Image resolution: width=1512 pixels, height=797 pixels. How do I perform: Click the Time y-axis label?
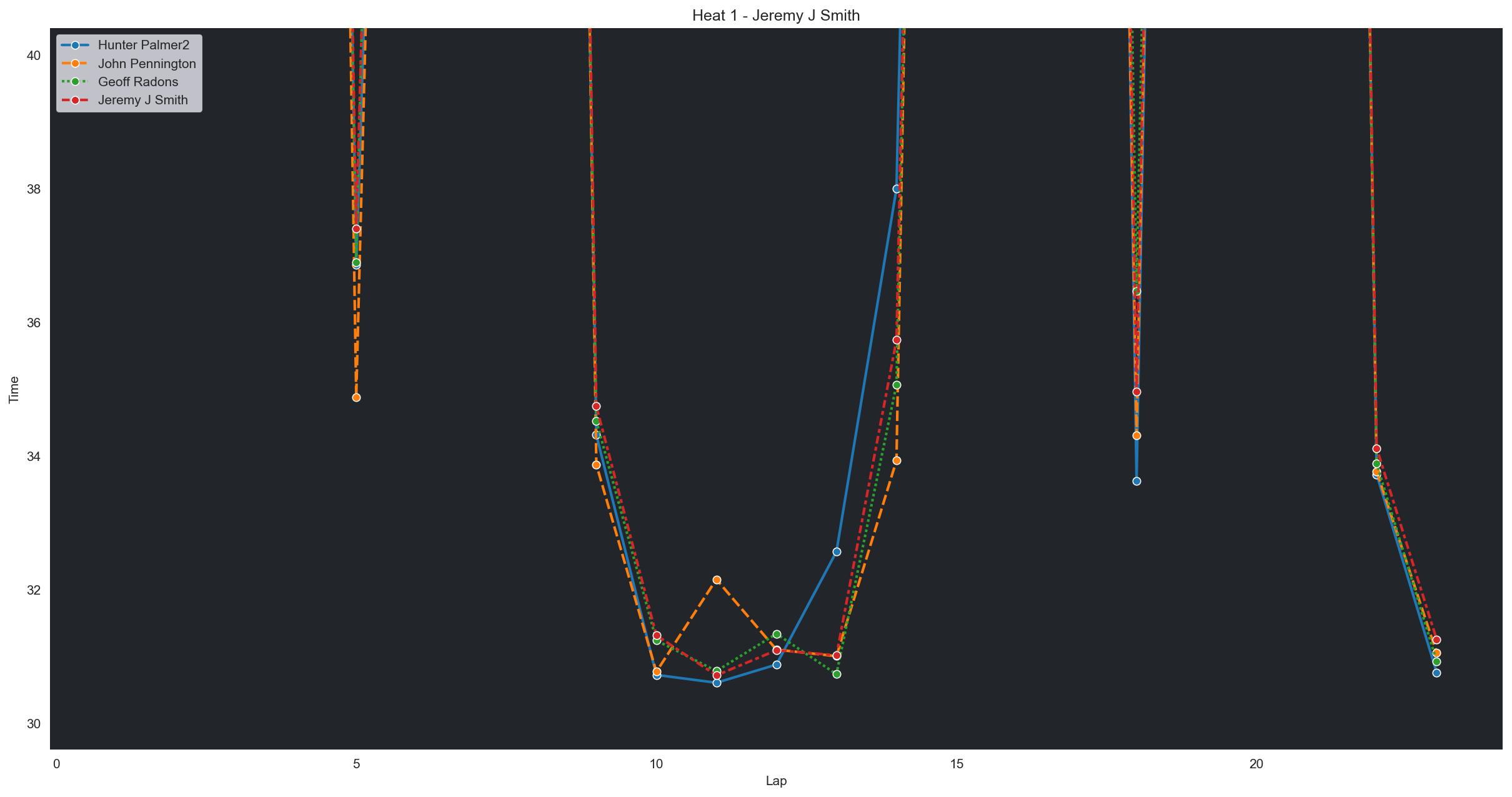pyautogui.click(x=14, y=389)
